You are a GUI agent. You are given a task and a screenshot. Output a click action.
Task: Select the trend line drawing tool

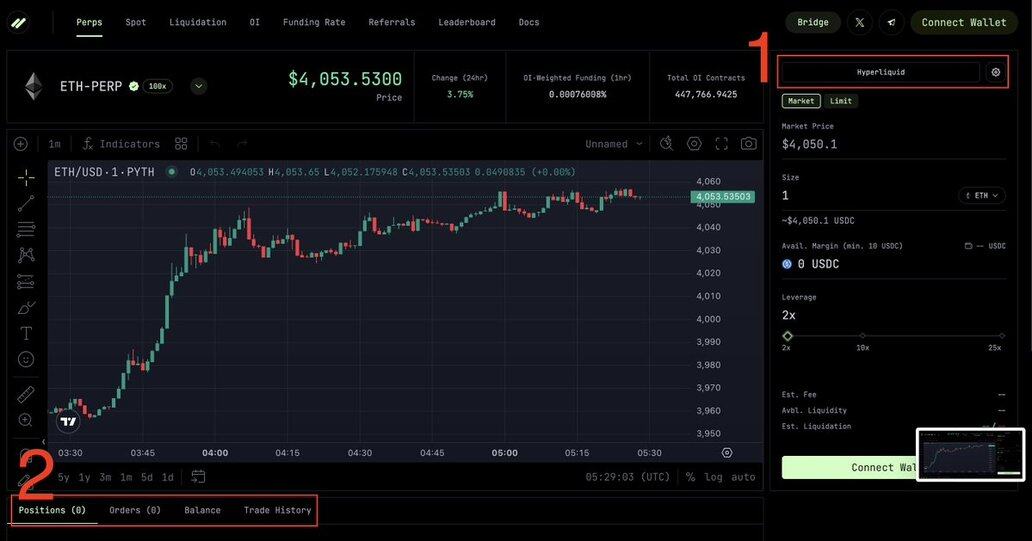click(26, 204)
